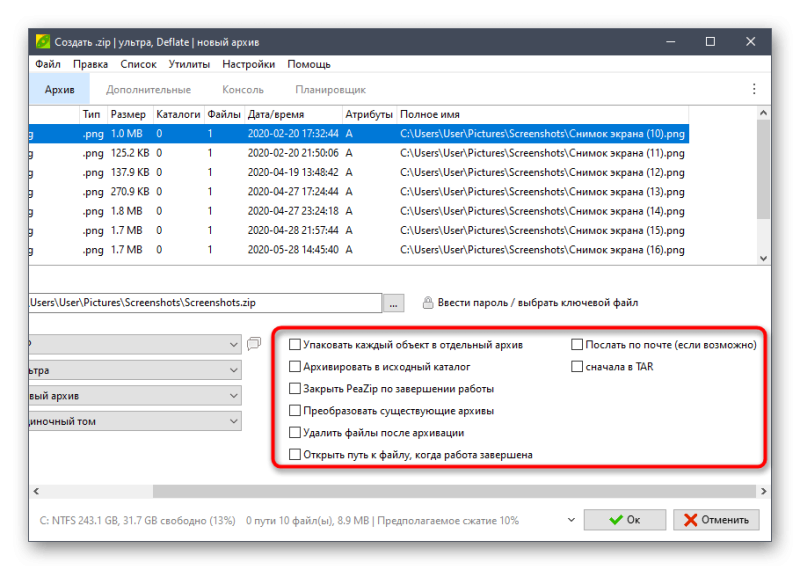Click the horizontal scrollbar thumb
The image size is (800, 570).
(x=454, y=491)
